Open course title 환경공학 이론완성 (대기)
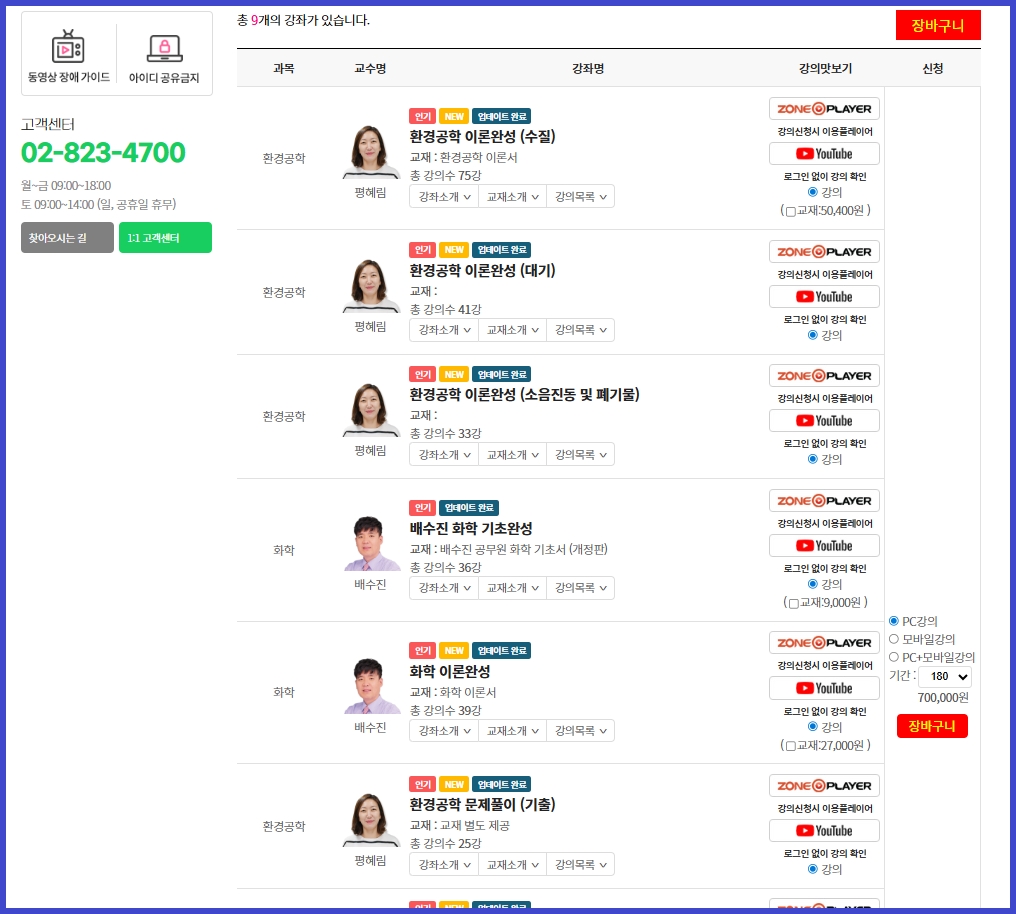1016x914 pixels. [482, 270]
